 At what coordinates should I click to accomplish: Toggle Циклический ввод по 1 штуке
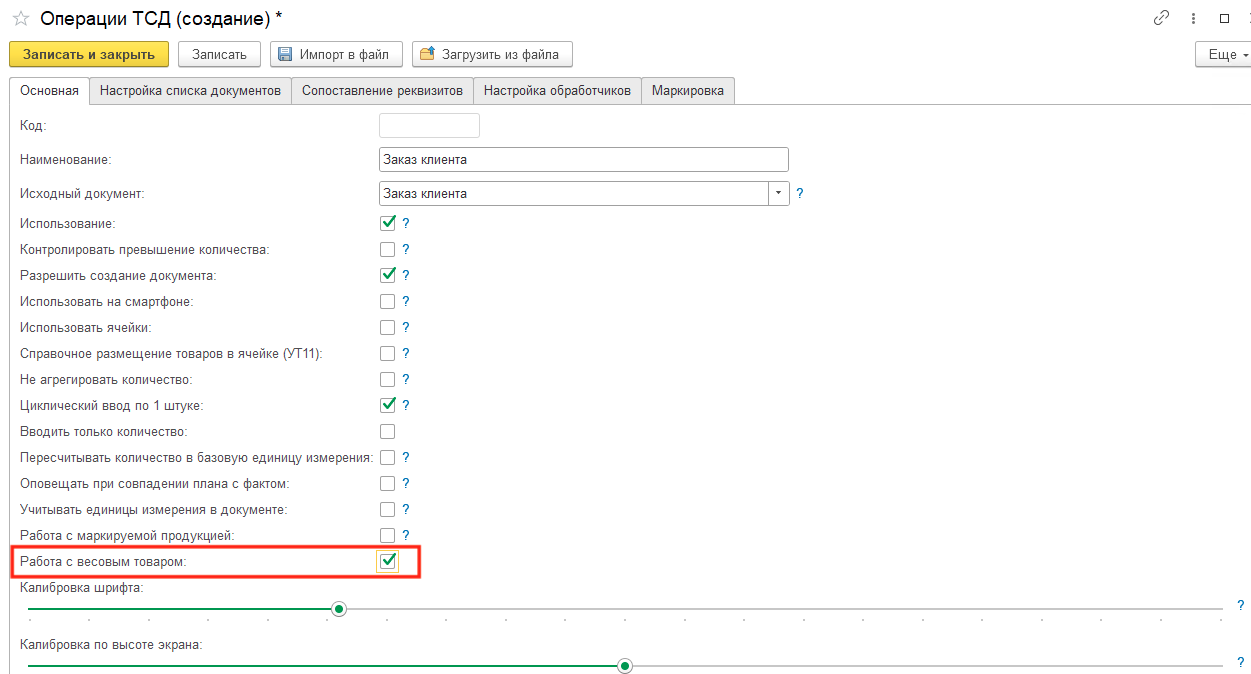pyautogui.click(x=388, y=405)
